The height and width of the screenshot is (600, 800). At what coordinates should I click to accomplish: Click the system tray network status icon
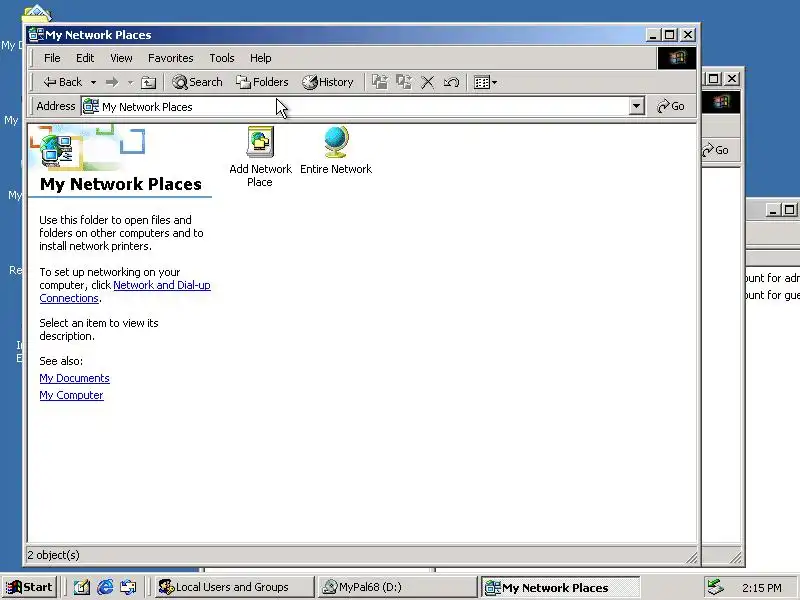click(x=716, y=587)
